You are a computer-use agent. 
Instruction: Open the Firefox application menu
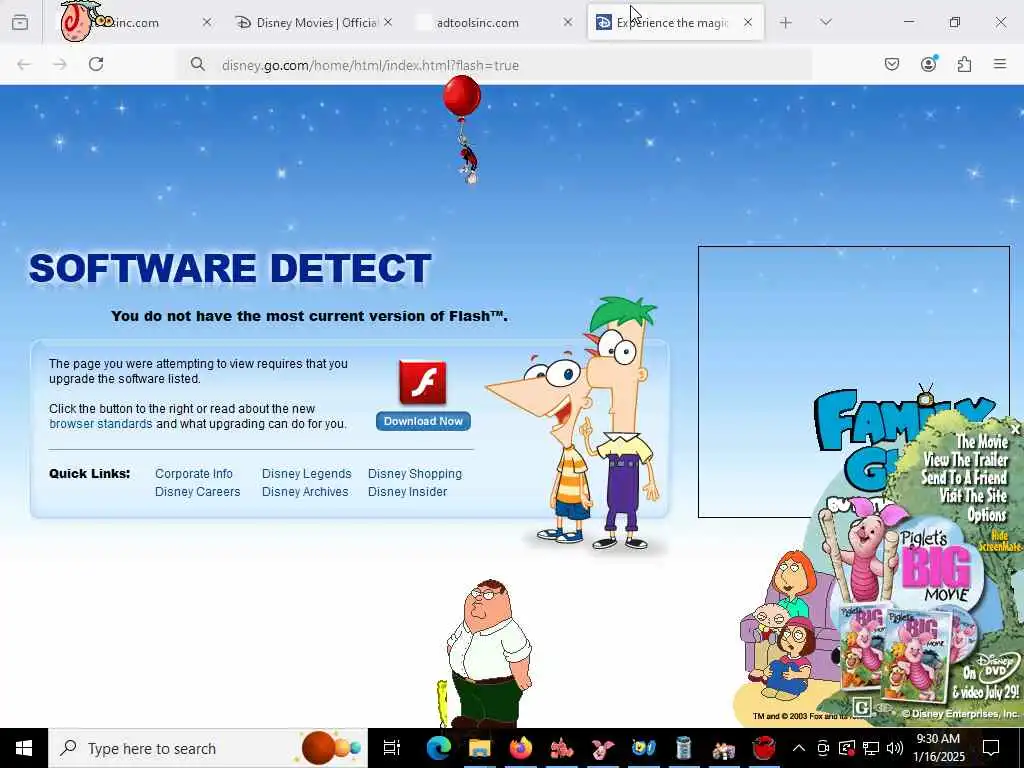tap(1000, 64)
